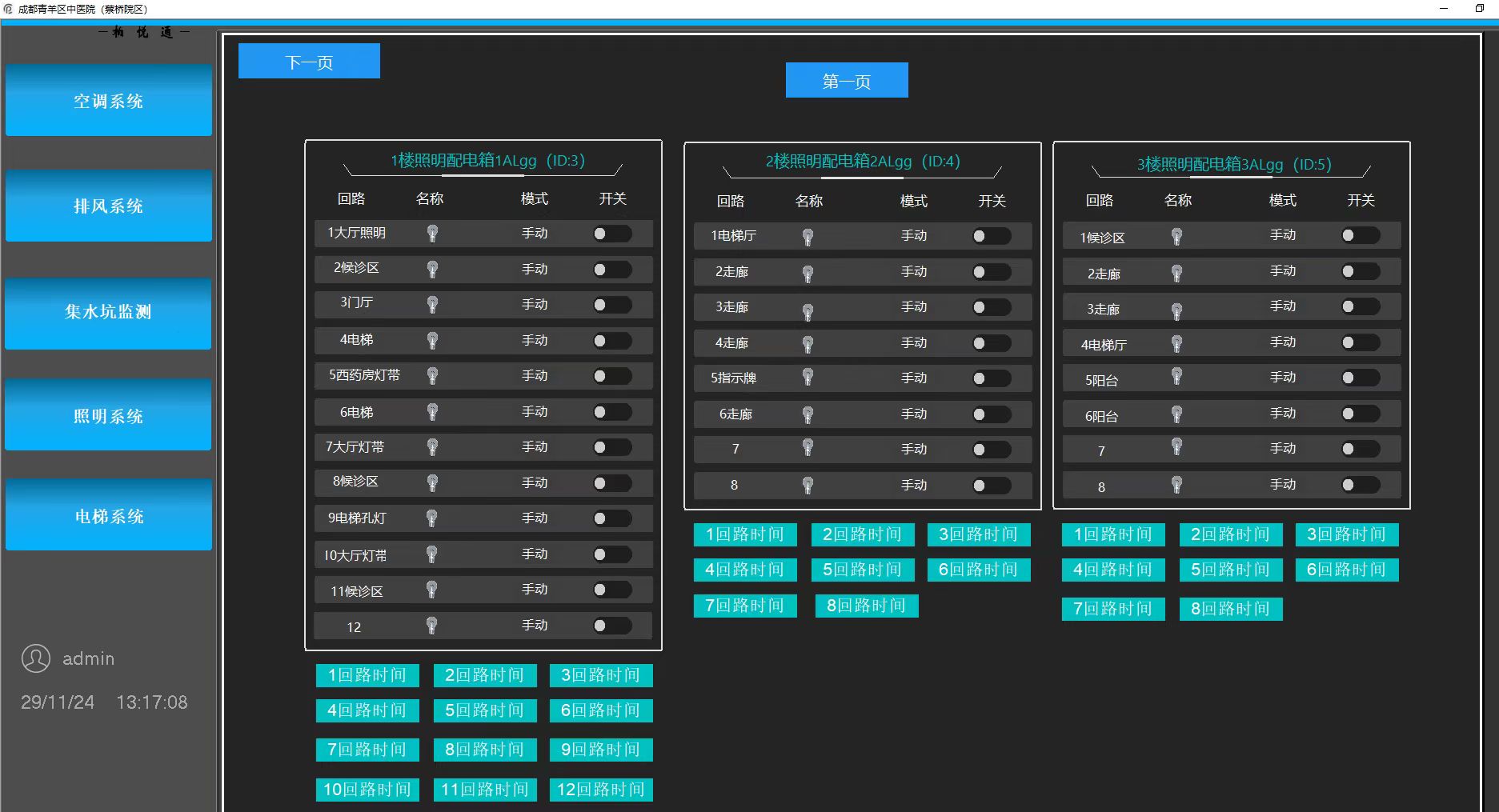The image size is (1499, 812).
Task: Click 手动 mode for 6阳台
Action: coord(1283,413)
